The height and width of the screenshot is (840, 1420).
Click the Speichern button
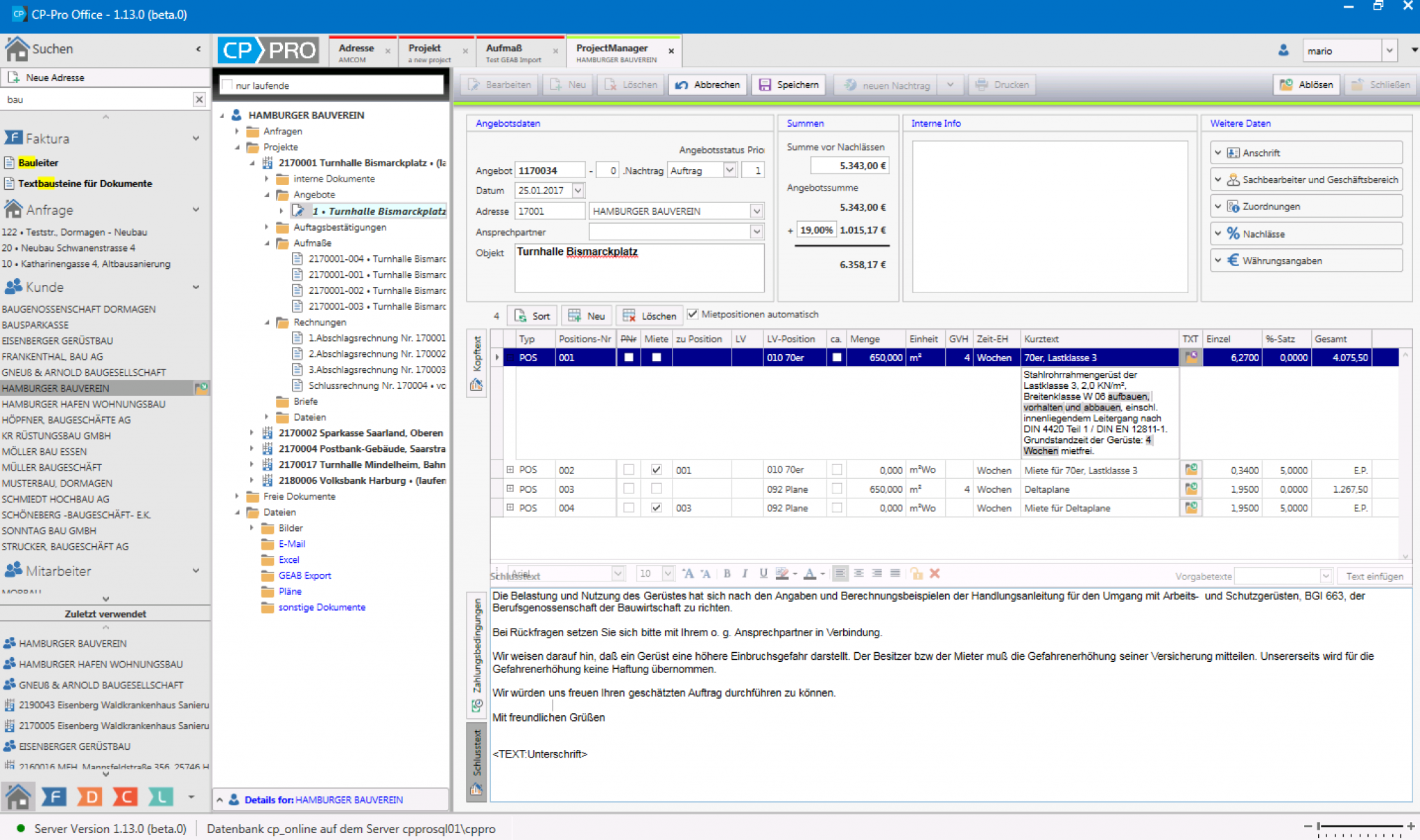(789, 85)
